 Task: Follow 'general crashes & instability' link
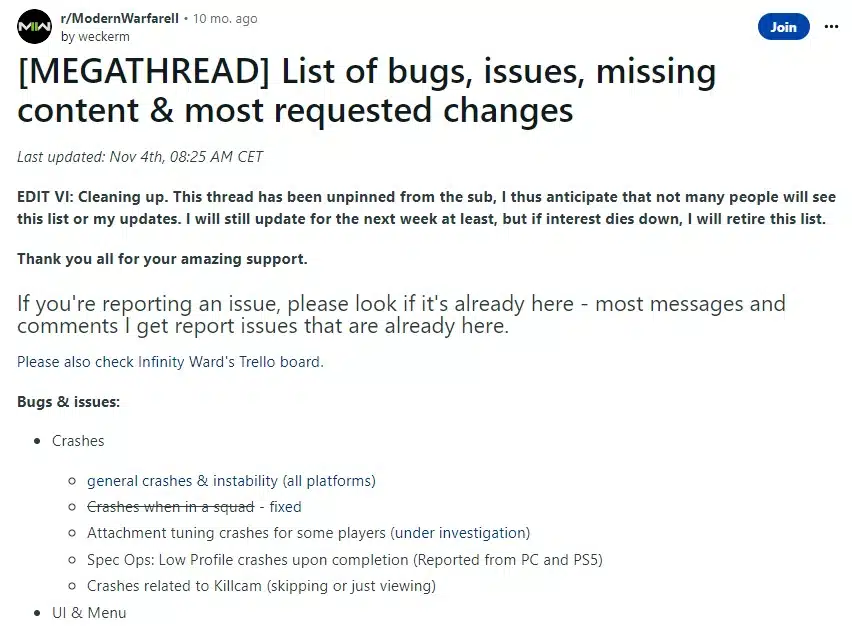(231, 480)
